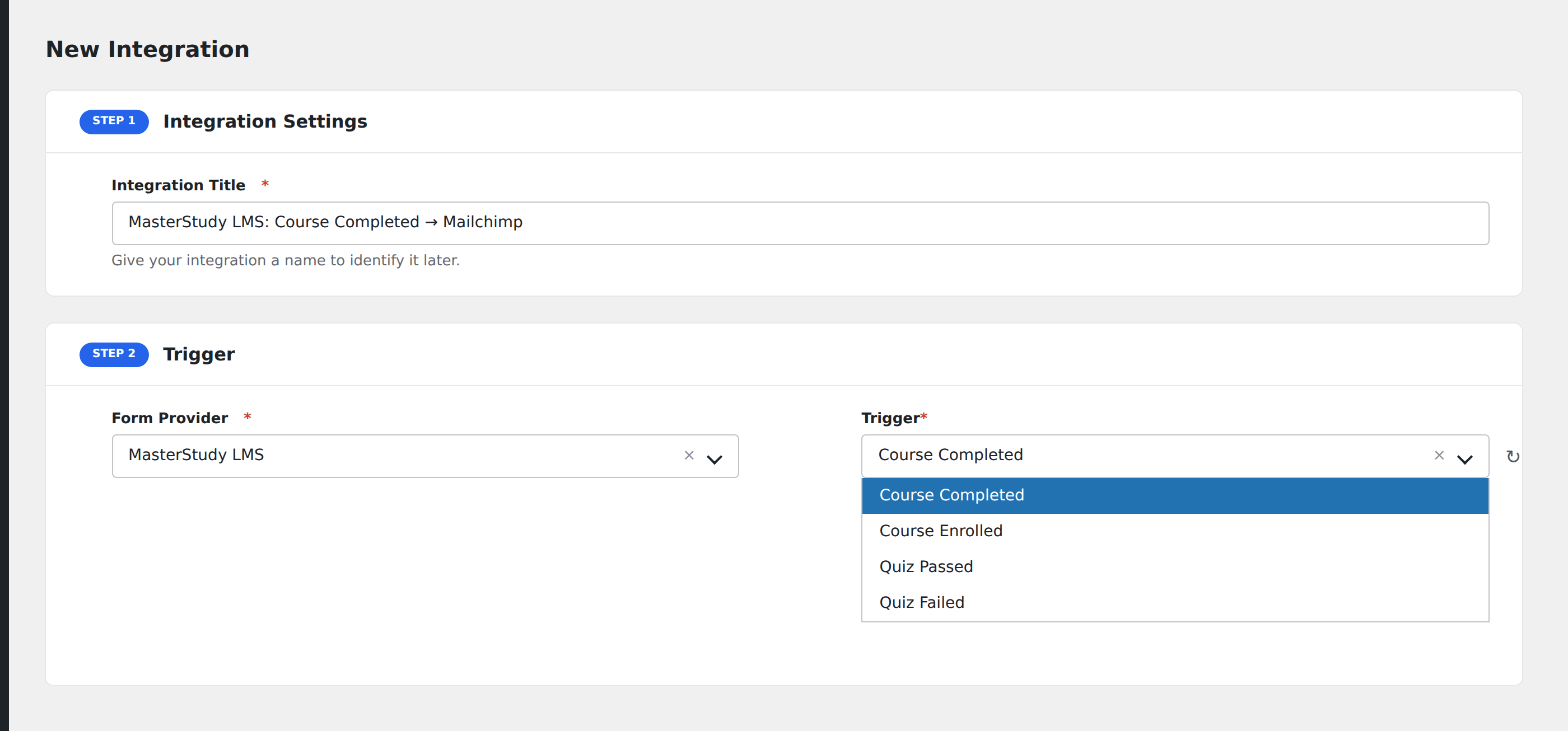
Task: Click the Form Provider label
Action: point(169,419)
